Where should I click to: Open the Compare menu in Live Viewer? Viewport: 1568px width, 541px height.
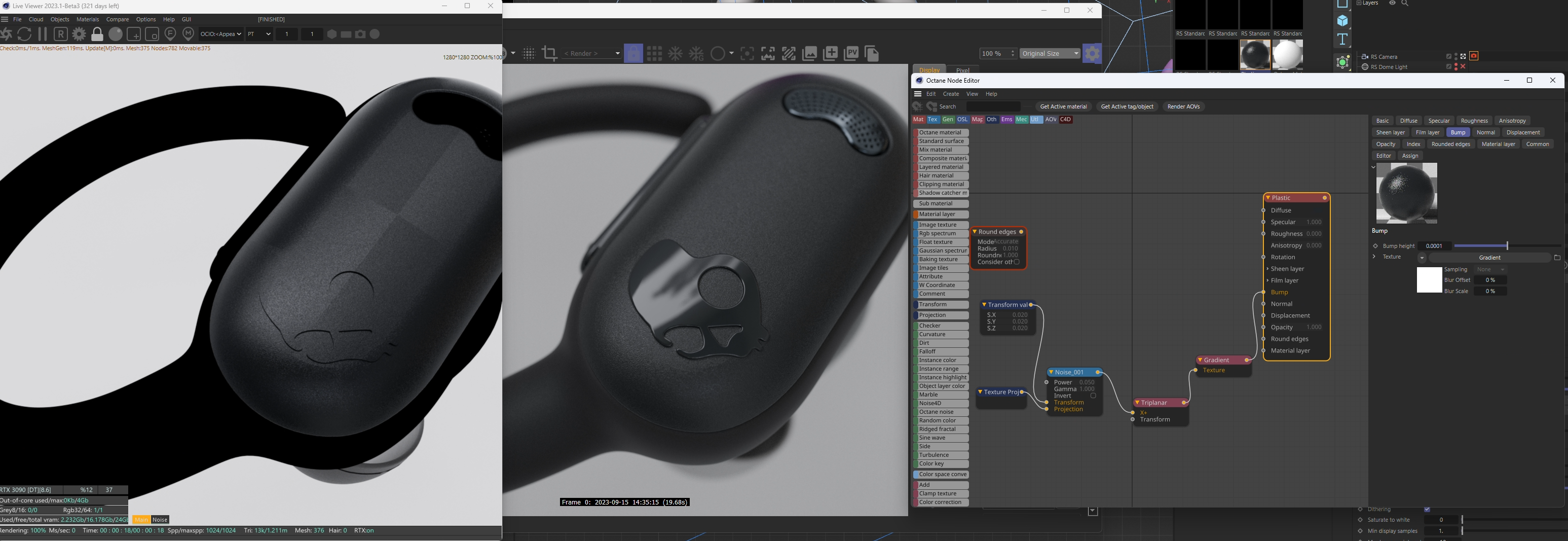pyautogui.click(x=118, y=19)
